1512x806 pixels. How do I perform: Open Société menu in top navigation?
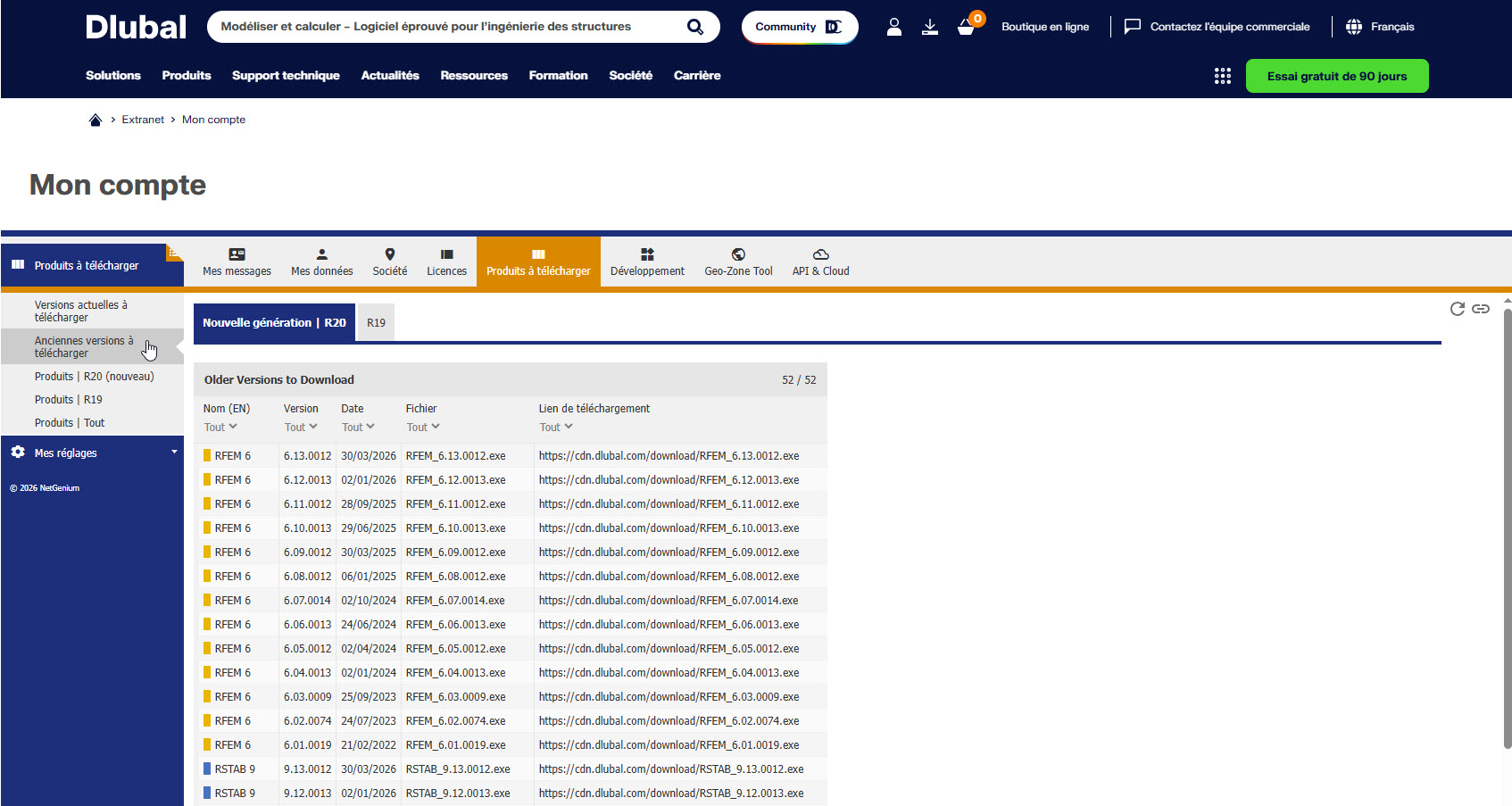[631, 76]
